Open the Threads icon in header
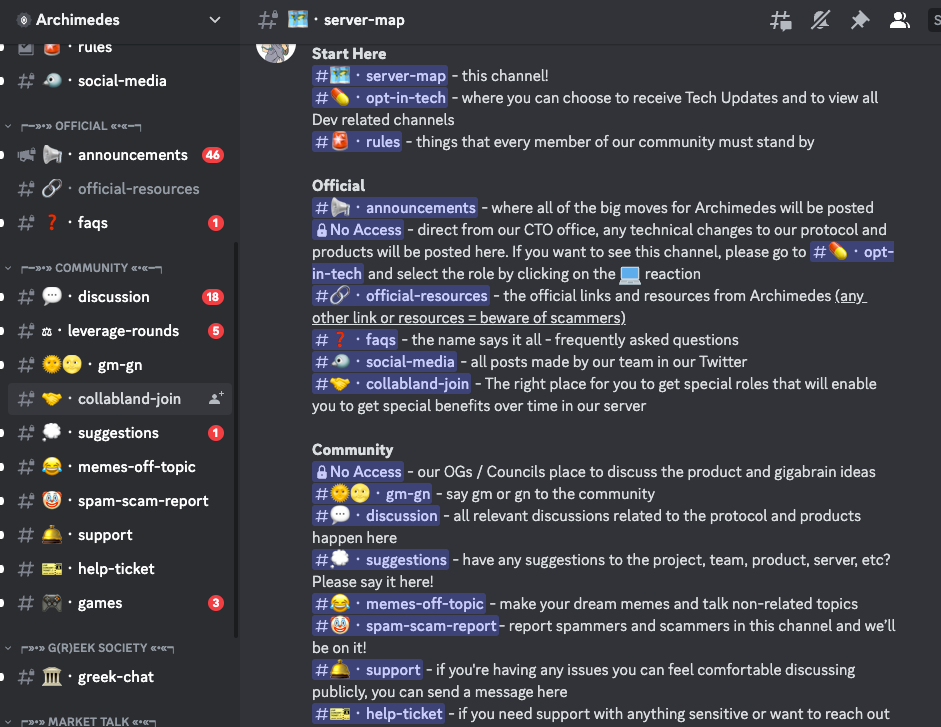 point(781,20)
